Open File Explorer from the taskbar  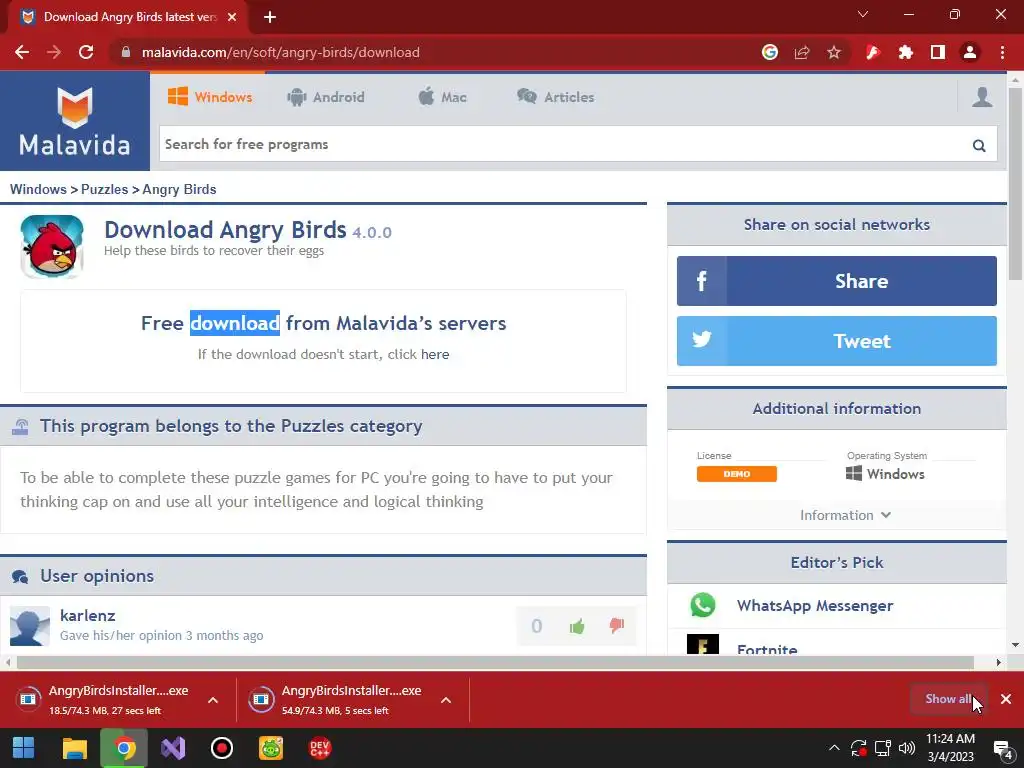[x=74, y=748]
